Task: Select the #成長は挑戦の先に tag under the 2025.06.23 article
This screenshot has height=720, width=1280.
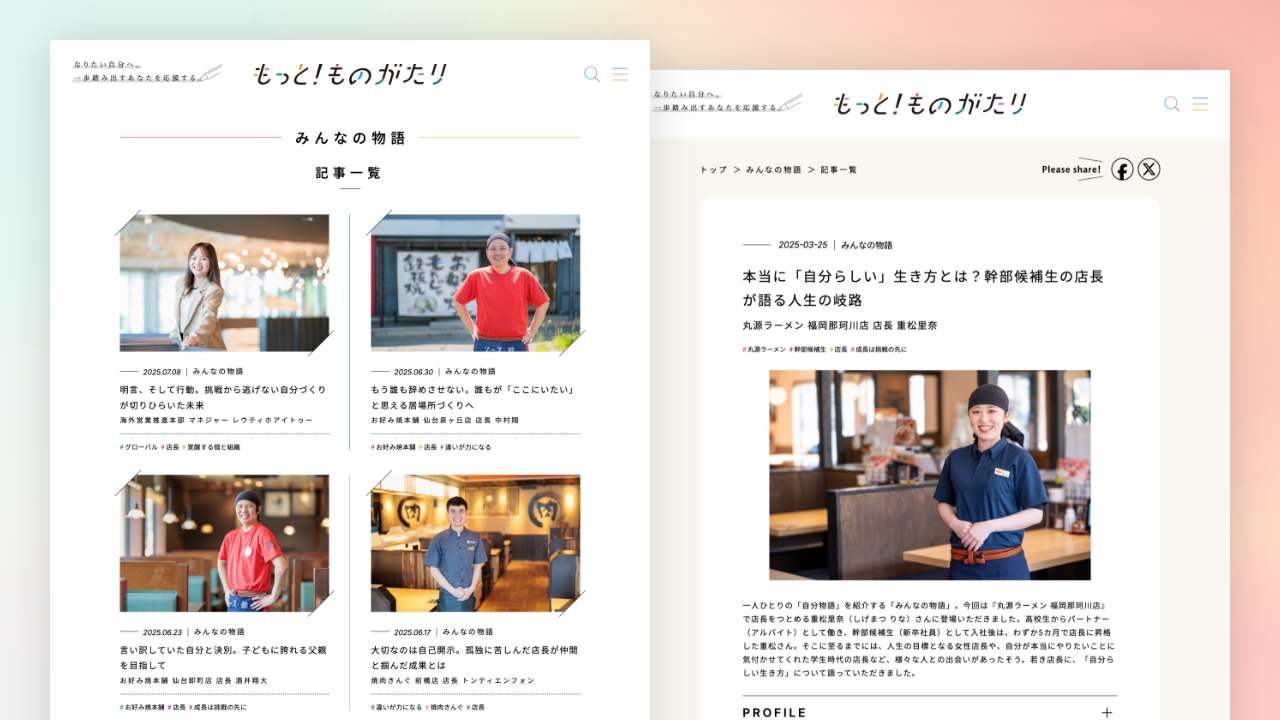Action: click(x=217, y=707)
